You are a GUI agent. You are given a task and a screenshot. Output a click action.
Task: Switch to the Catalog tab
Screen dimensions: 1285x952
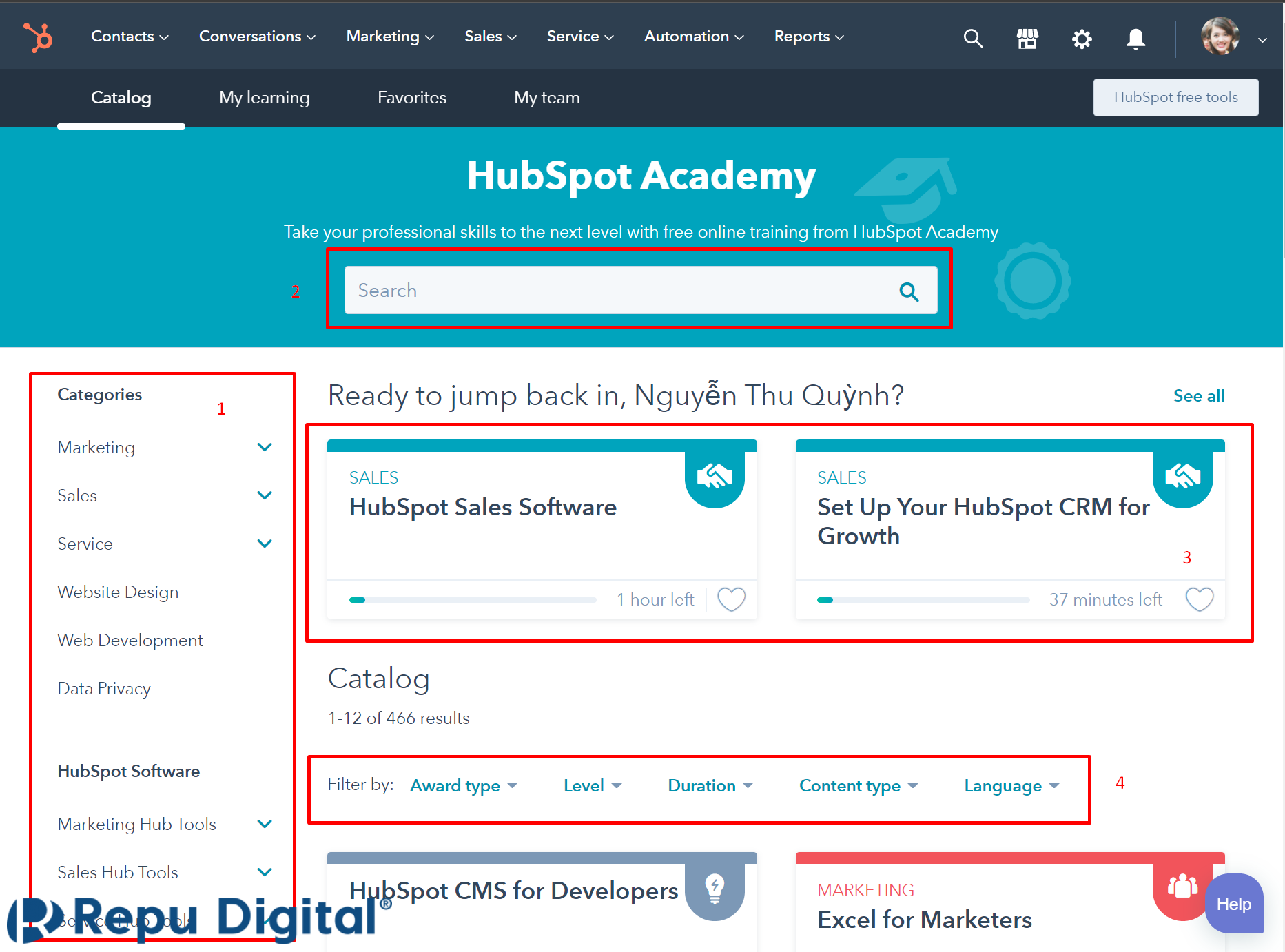[121, 98]
